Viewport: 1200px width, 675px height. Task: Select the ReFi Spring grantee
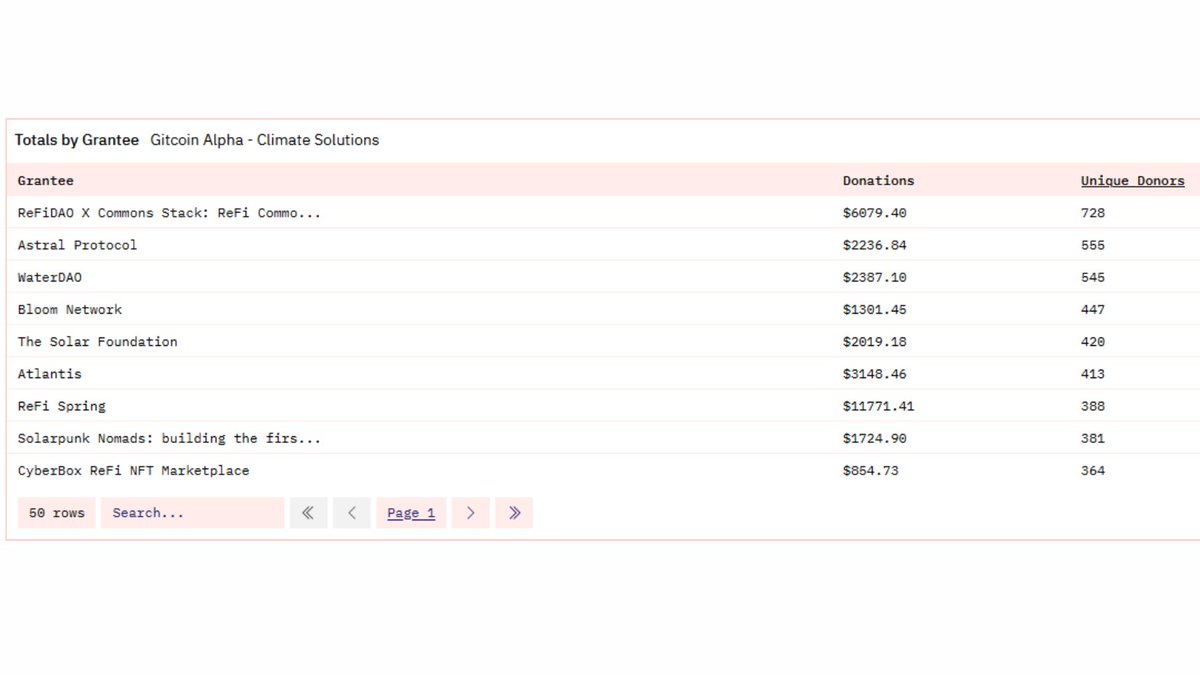pyautogui.click(x=61, y=406)
